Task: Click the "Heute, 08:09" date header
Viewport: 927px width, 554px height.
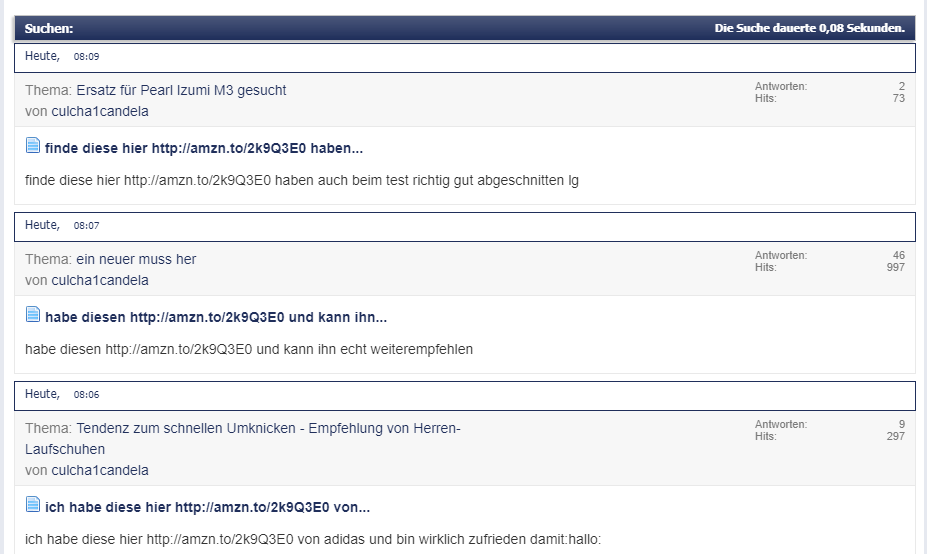Action: coord(62,56)
